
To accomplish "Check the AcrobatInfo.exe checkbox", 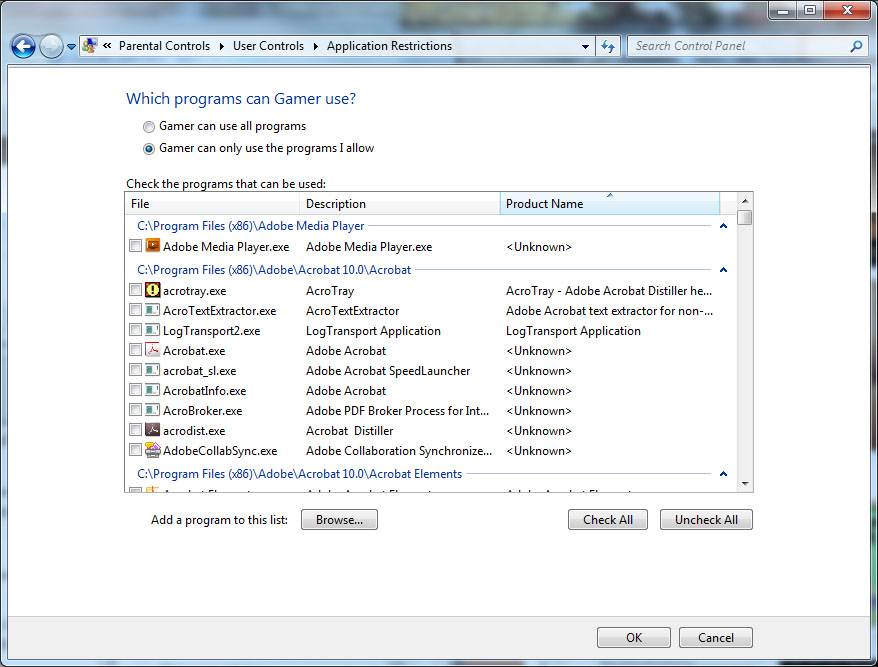I will (135, 390).
